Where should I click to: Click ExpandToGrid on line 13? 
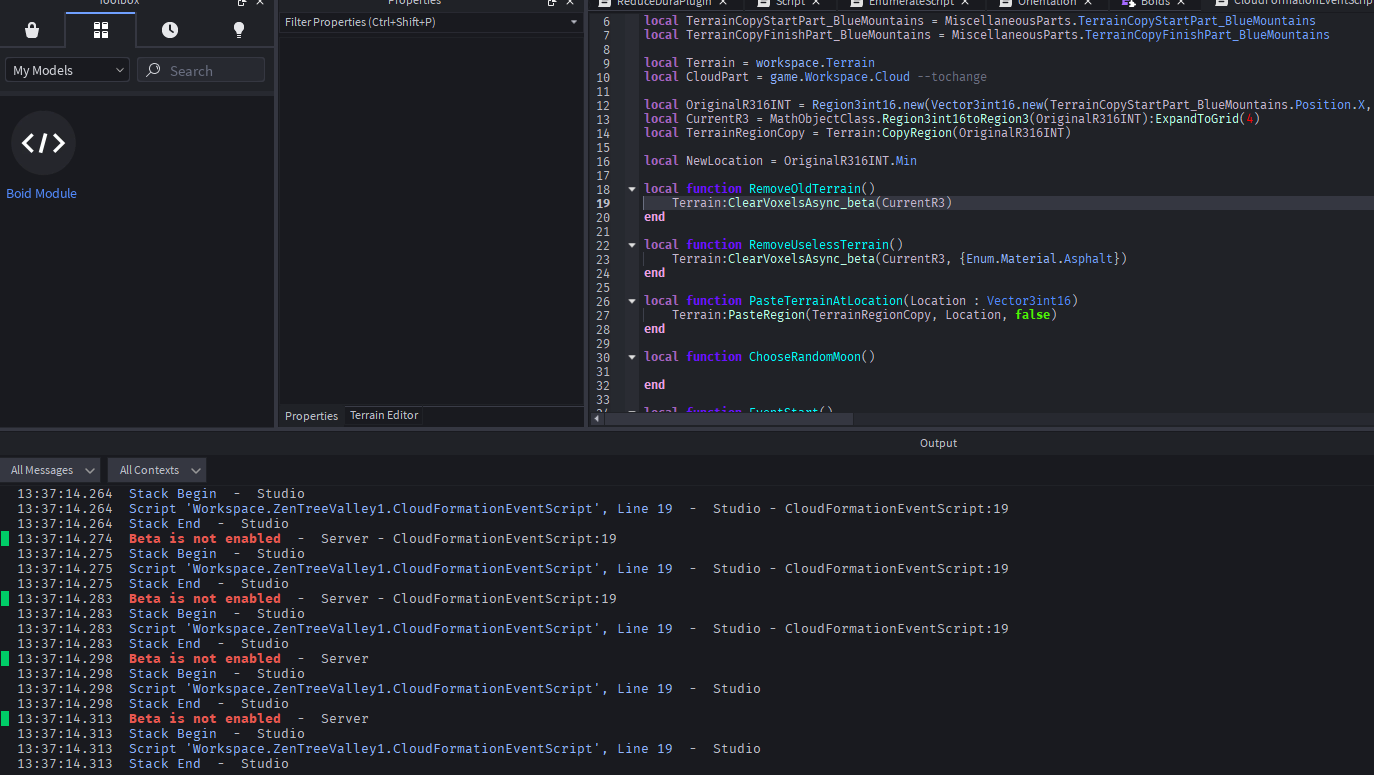pos(1197,119)
